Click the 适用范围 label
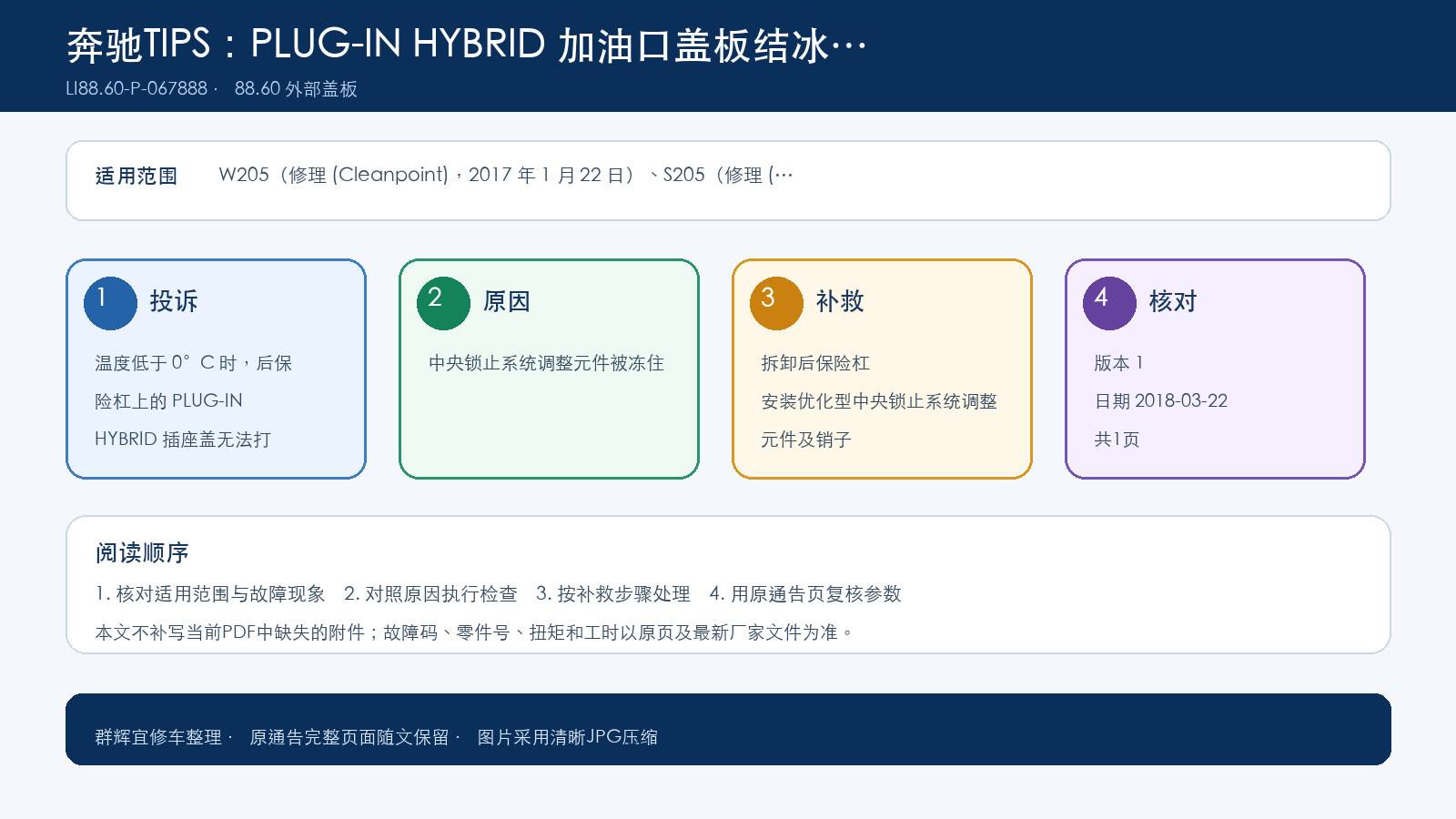The width and height of the screenshot is (1456, 819). [136, 176]
